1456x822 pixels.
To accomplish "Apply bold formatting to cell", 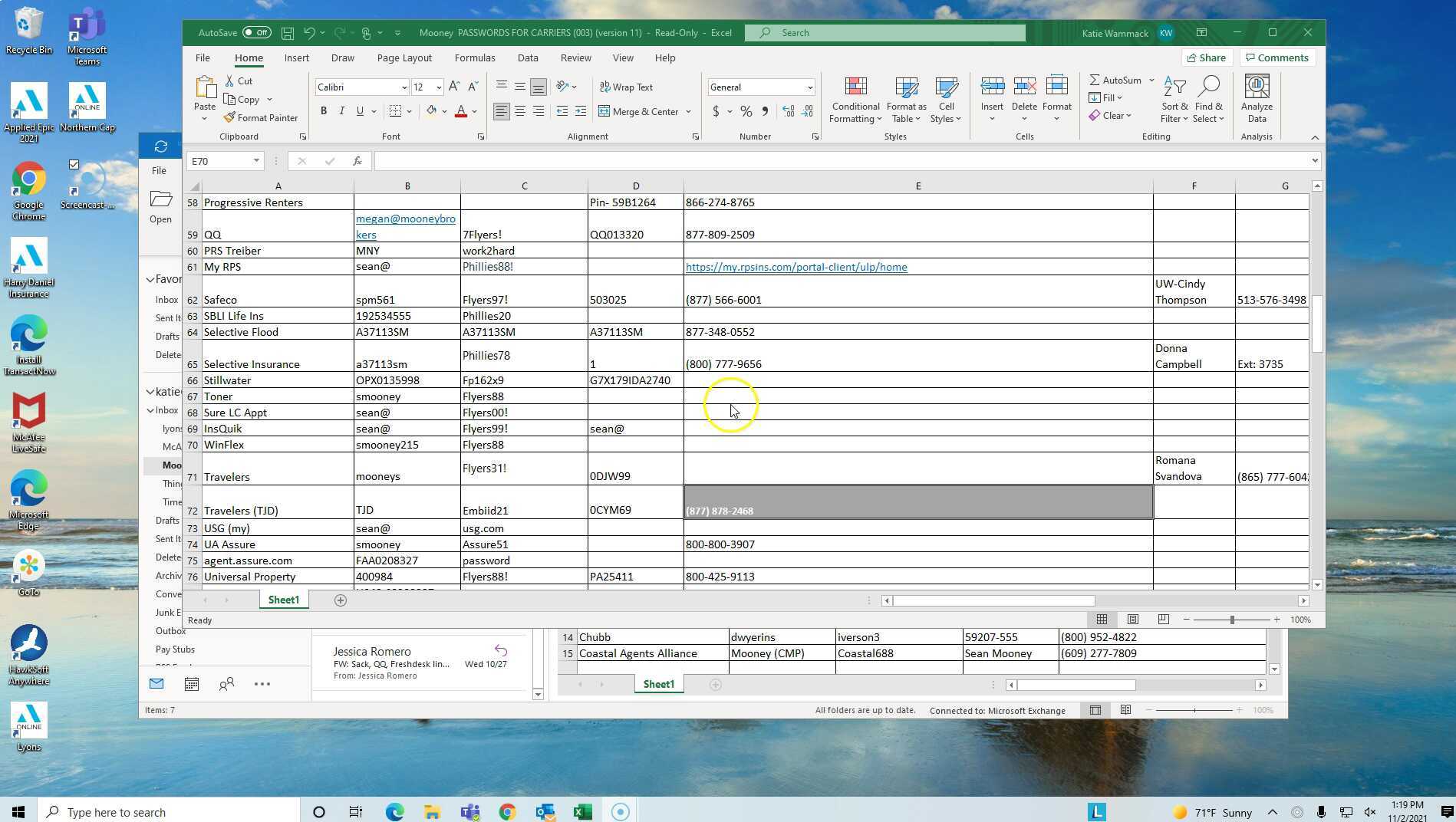I will (x=324, y=111).
